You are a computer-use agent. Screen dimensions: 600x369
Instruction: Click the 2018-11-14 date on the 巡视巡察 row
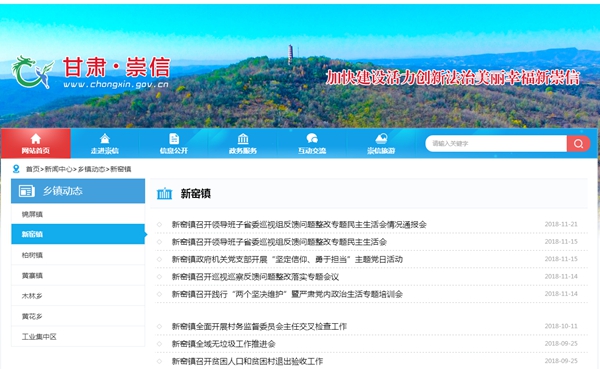[x=561, y=276]
